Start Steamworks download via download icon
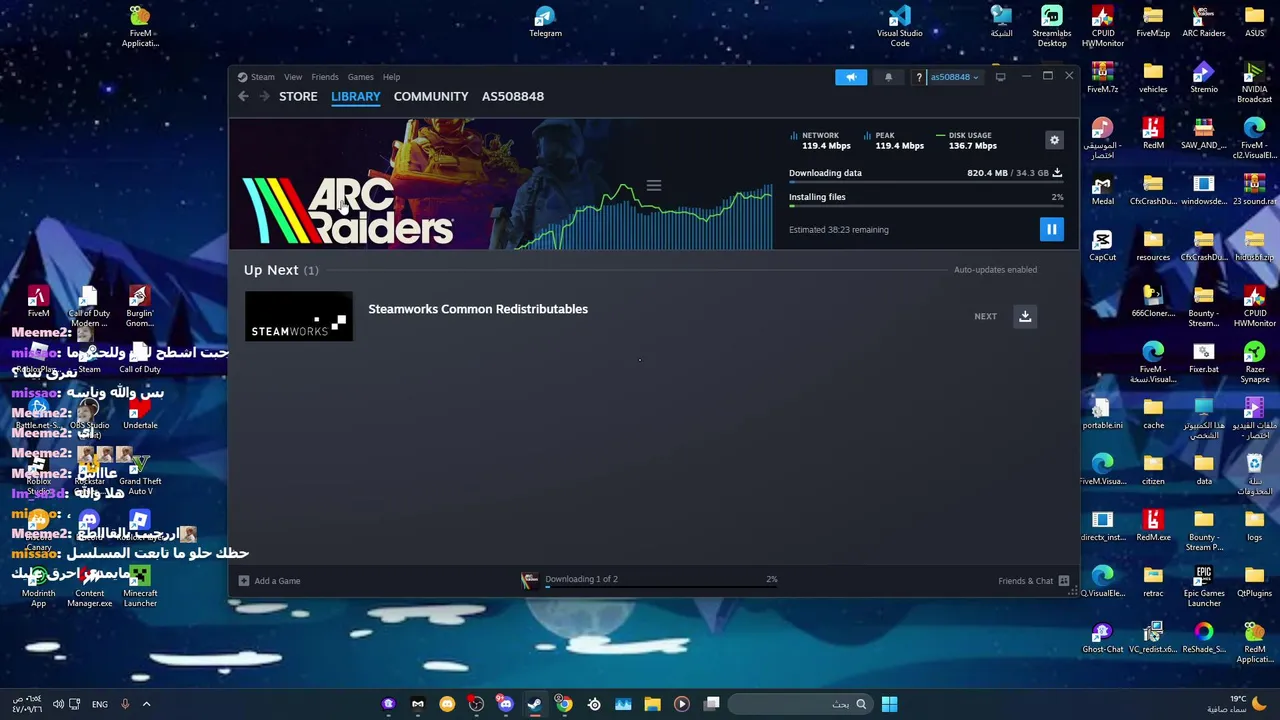1280x720 pixels. [1025, 316]
